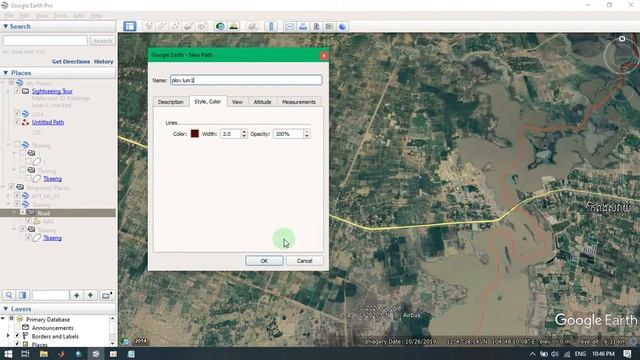
Task: Click the line Width value field
Action: tap(231, 134)
